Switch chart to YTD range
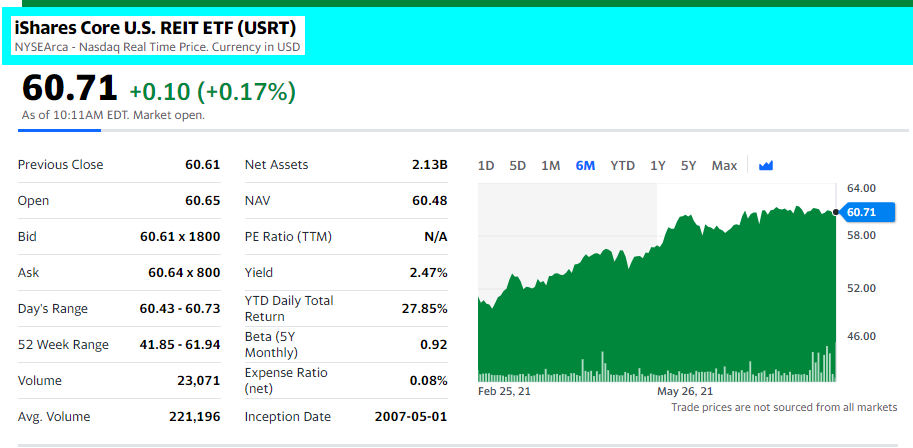Image resolution: width=913 pixels, height=448 pixels. [622, 165]
